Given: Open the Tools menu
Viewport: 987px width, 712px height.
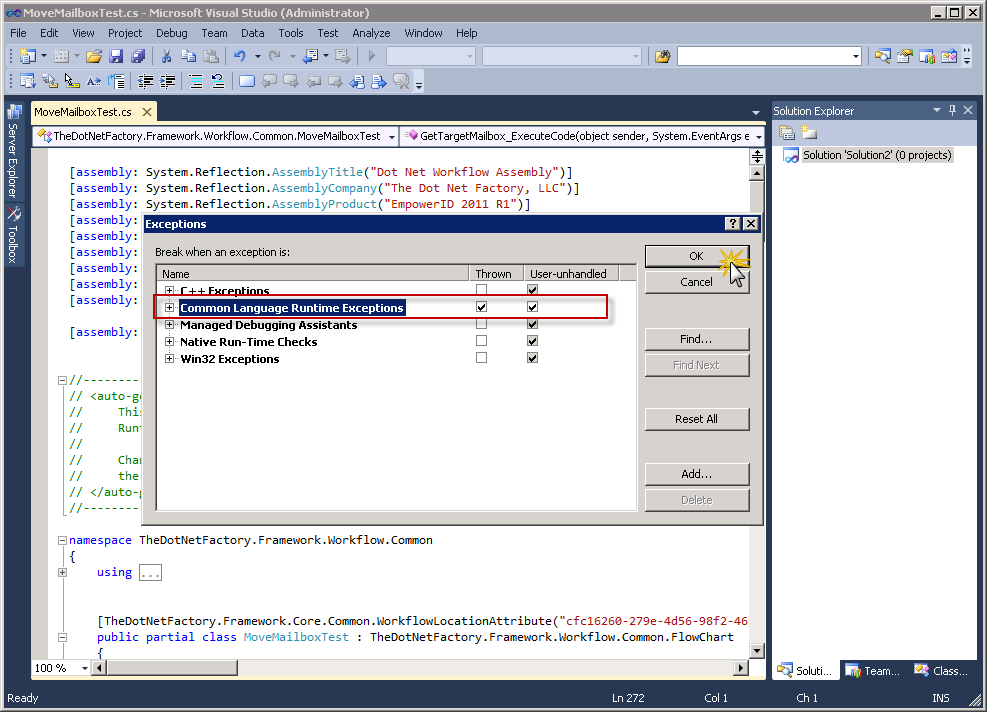Looking at the screenshot, I should click(x=290, y=33).
